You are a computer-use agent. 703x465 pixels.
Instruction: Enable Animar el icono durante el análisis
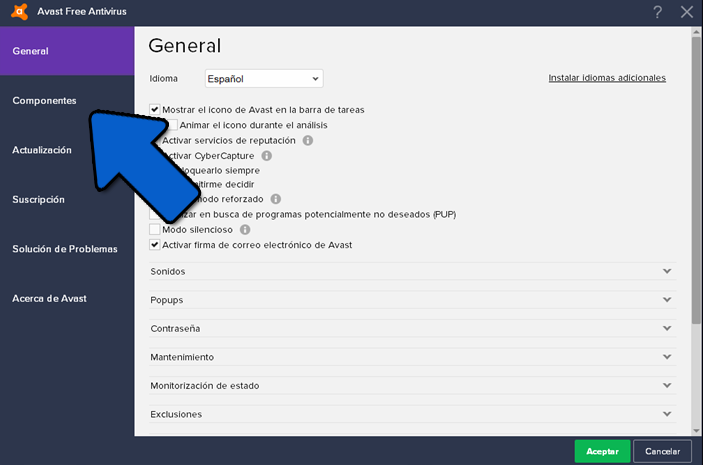(173, 125)
